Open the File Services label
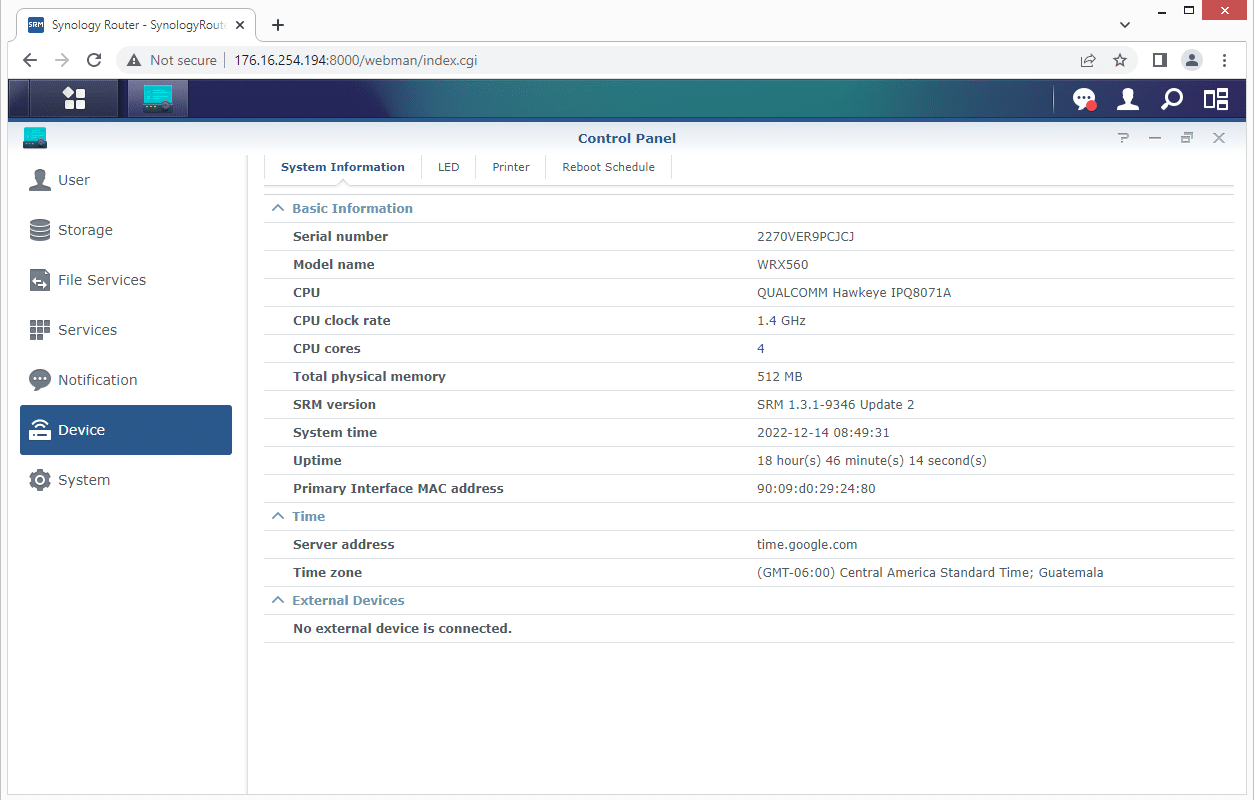The width and height of the screenshot is (1254, 800). click(102, 280)
